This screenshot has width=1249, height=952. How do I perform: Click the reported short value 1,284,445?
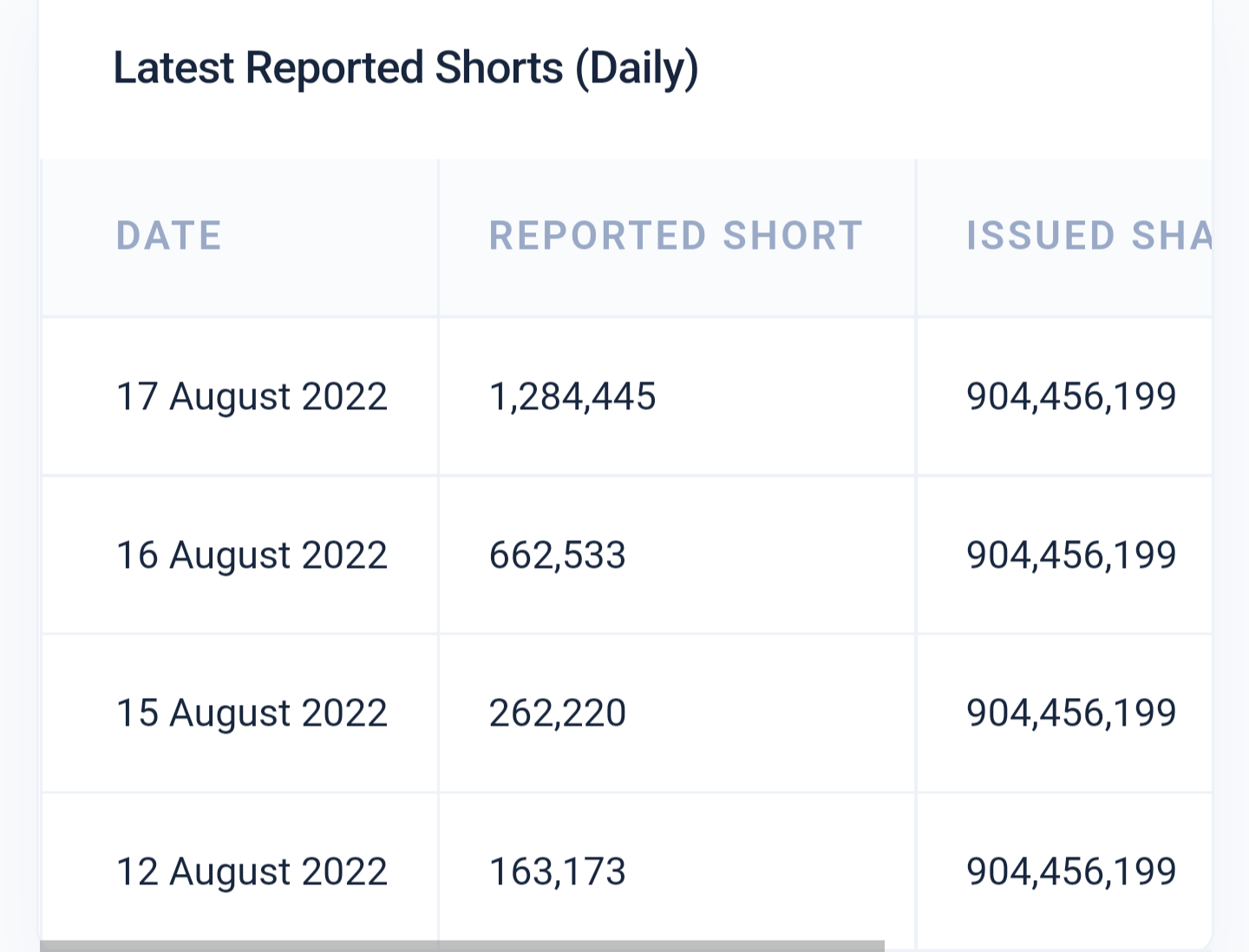(572, 397)
